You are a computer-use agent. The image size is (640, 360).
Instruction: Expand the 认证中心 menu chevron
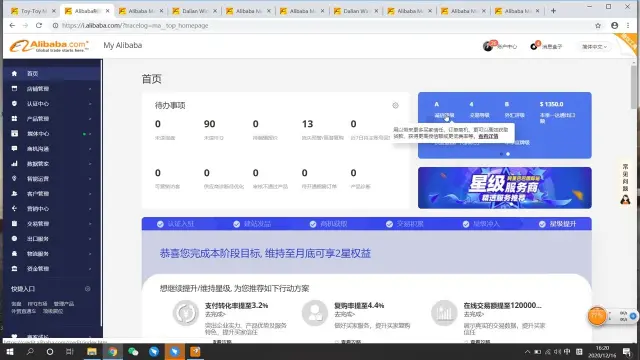click(x=90, y=104)
